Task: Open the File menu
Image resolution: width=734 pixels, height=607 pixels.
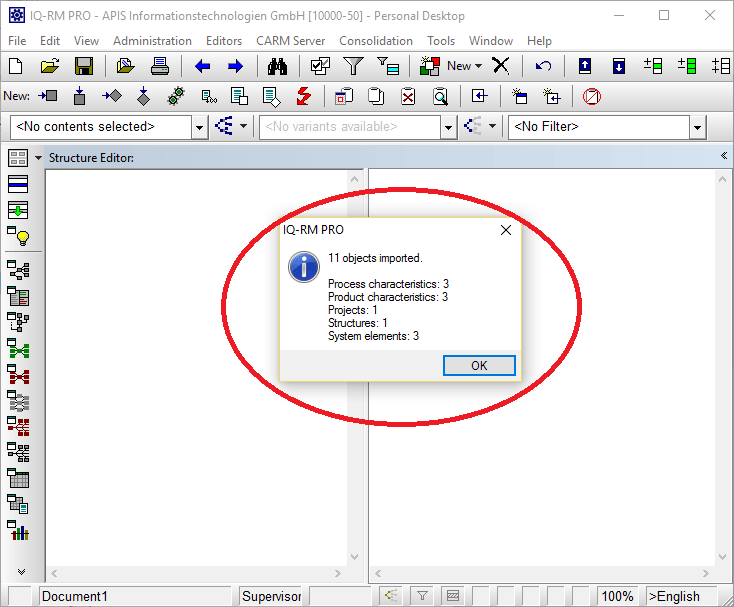Action: (x=17, y=41)
